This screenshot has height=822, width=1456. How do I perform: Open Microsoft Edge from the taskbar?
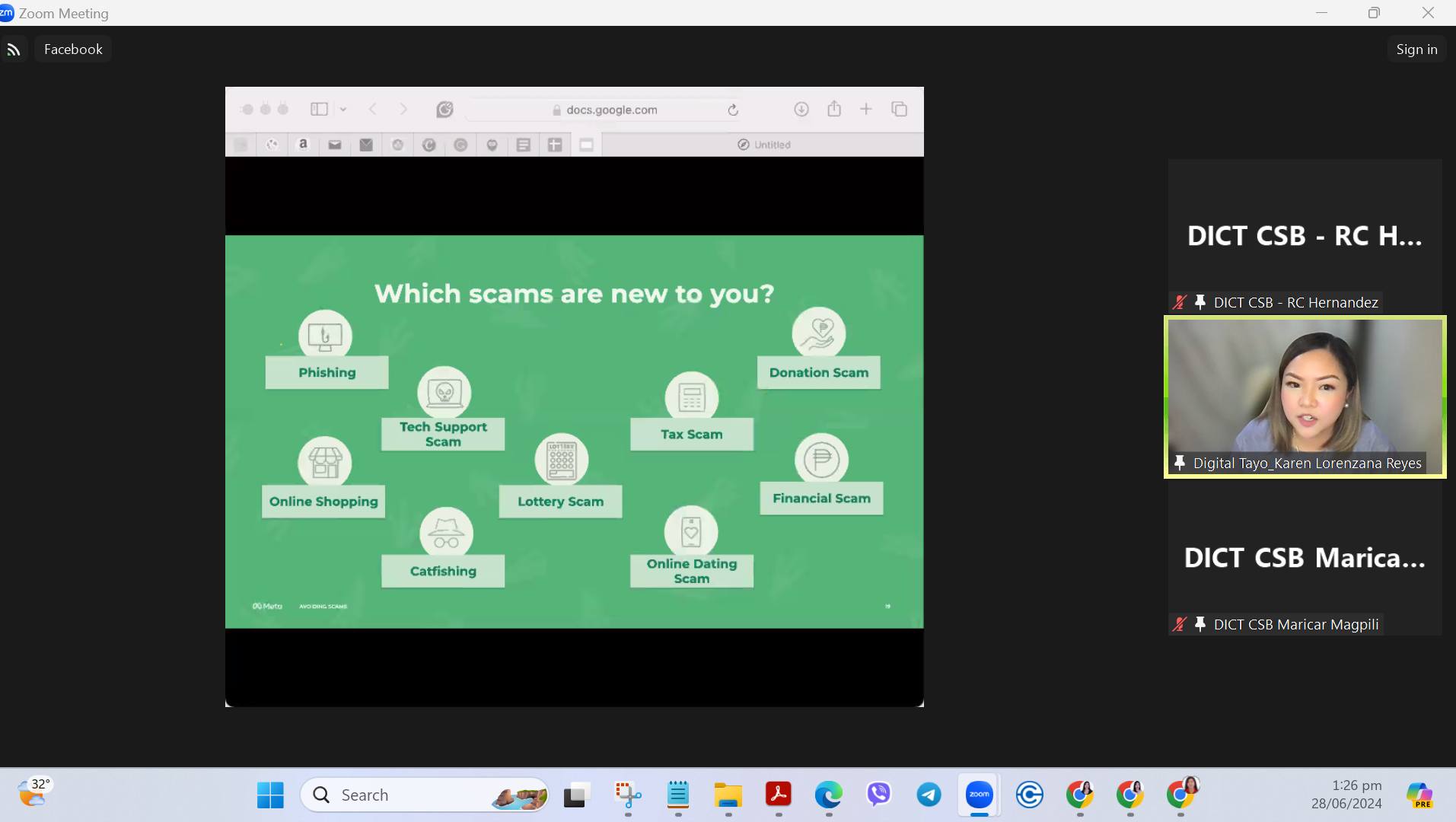829,795
